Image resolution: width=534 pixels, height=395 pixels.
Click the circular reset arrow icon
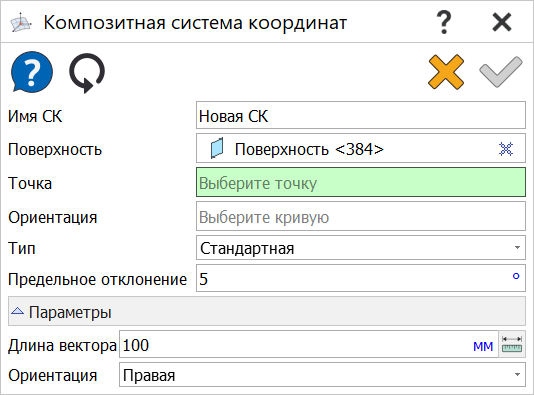tap(87, 73)
